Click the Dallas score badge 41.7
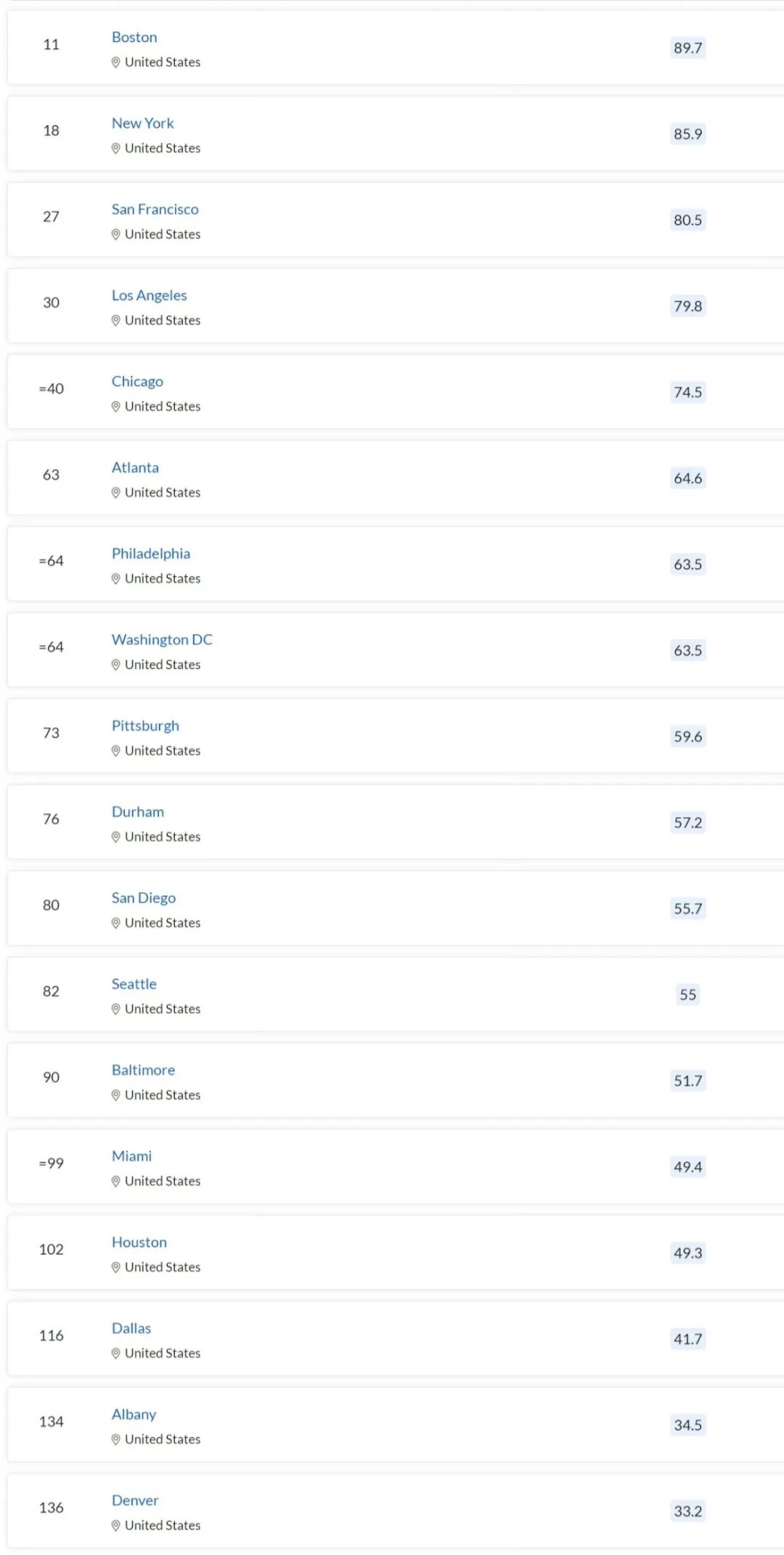784x1555 pixels. [x=688, y=1339]
